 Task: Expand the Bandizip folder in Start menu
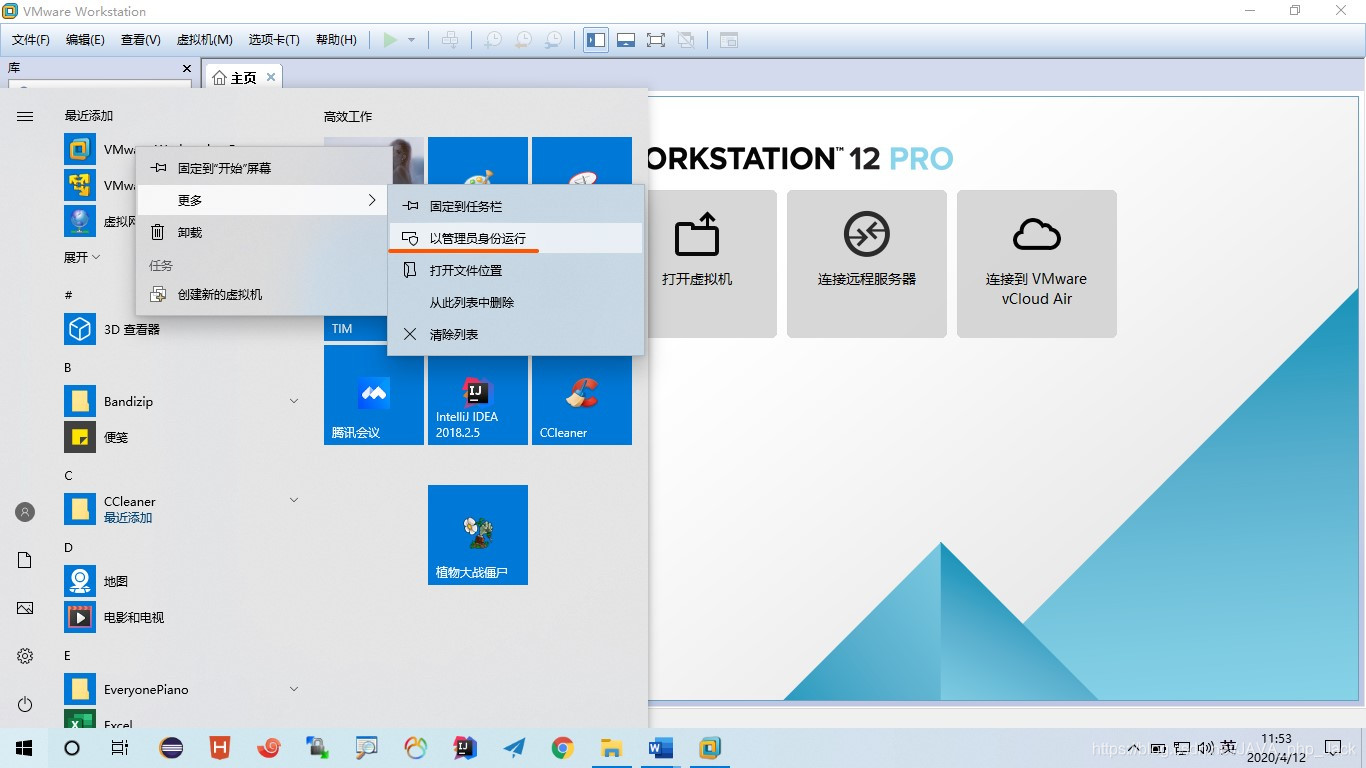[x=181, y=401]
